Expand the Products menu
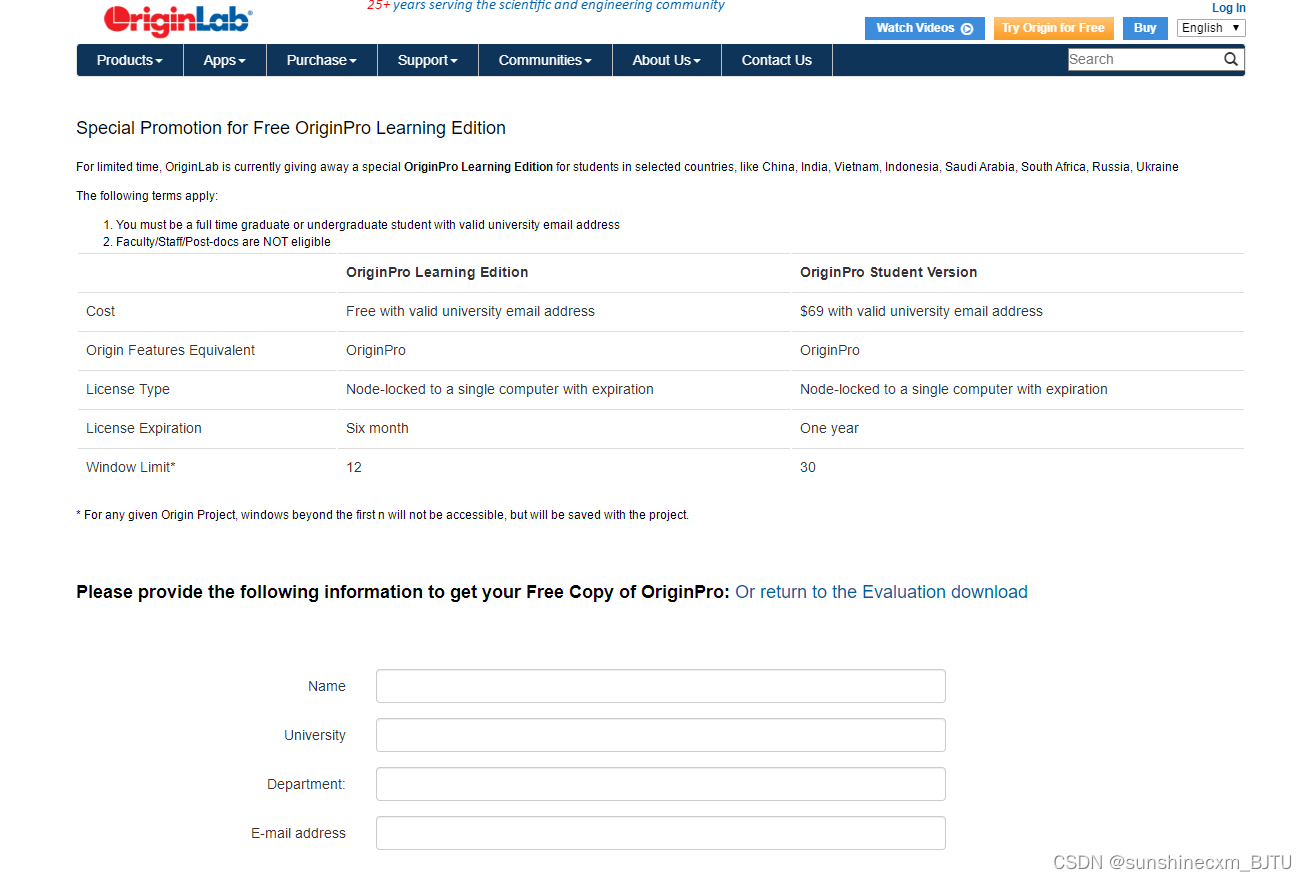1307x881 pixels. (x=130, y=60)
